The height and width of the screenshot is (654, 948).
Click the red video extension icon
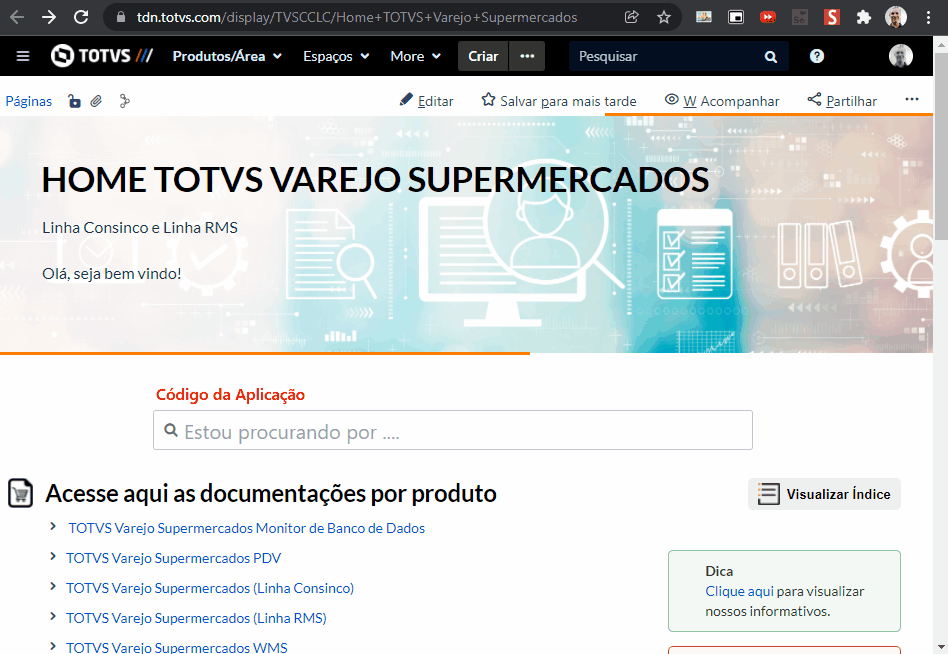click(768, 17)
